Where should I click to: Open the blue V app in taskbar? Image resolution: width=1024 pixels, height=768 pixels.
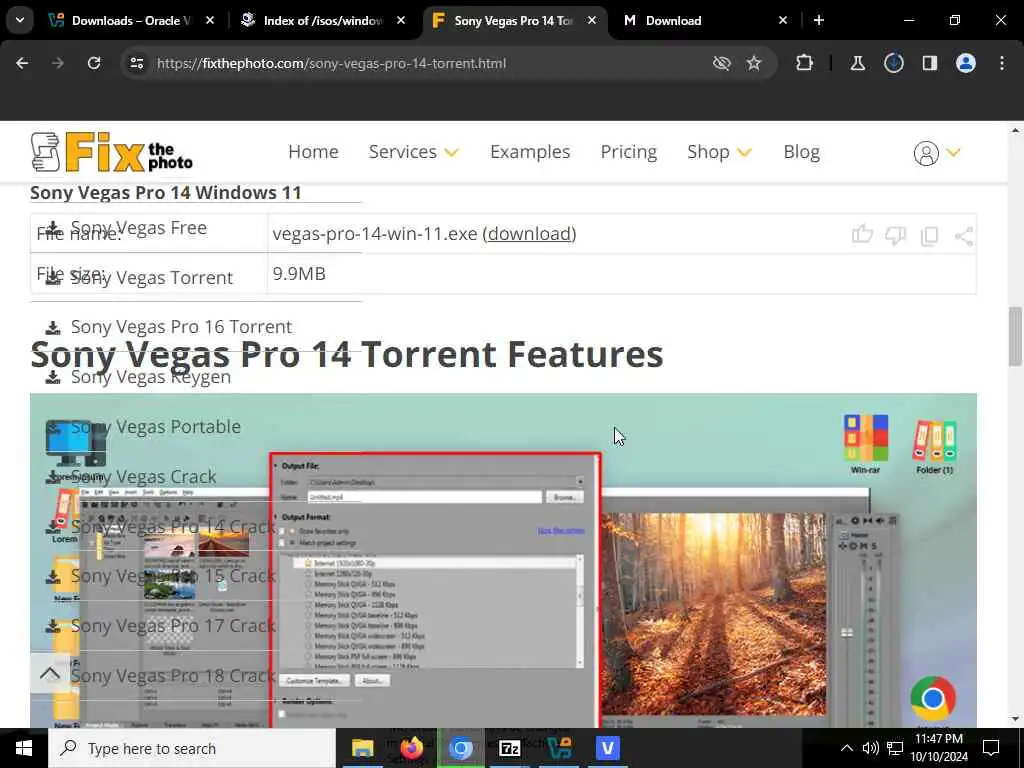pos(608,748)
